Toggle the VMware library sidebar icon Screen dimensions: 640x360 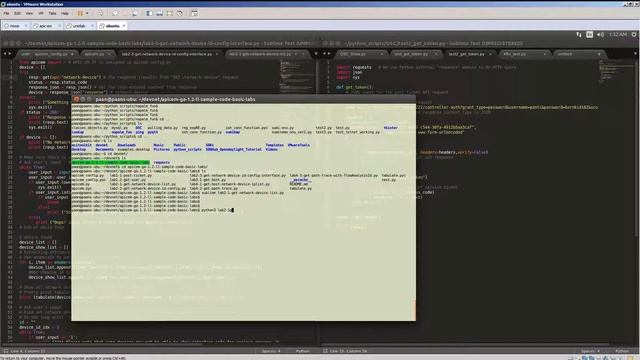[x=149, y=13]
